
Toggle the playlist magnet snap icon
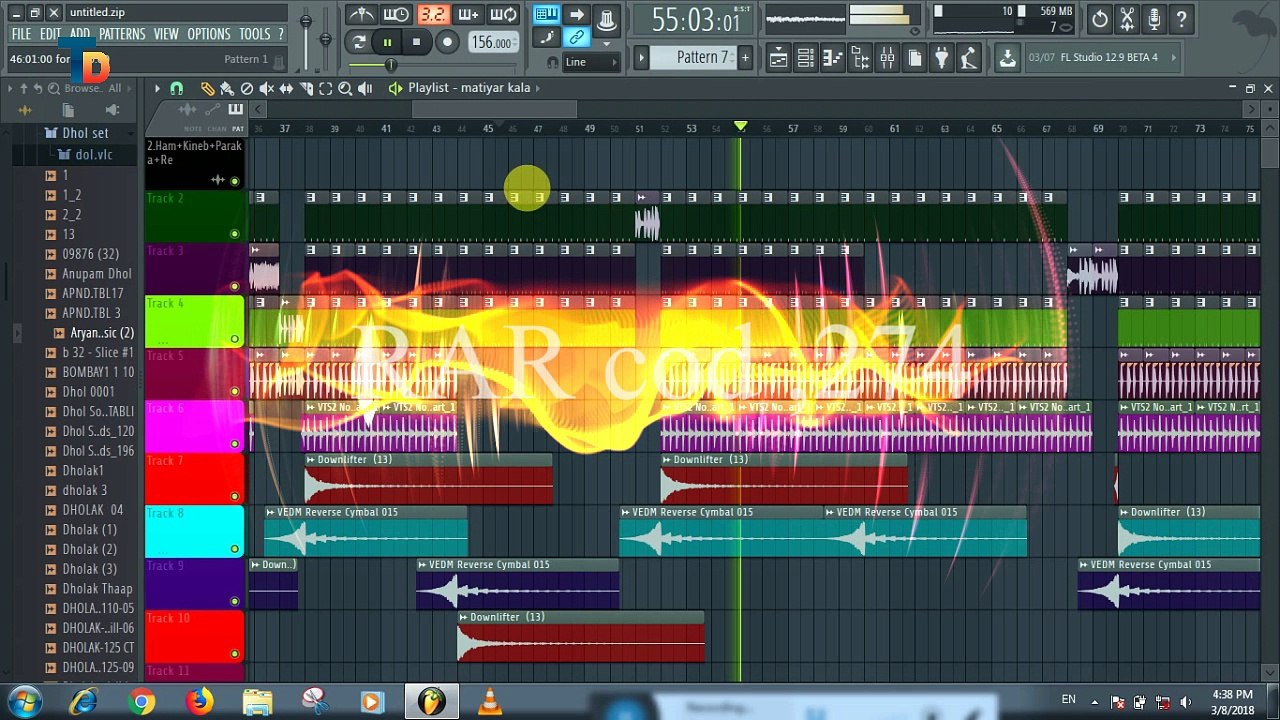[177, 88]
